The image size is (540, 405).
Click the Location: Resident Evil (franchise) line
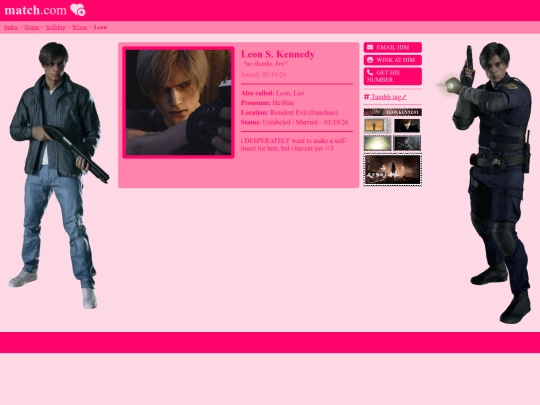290,113
